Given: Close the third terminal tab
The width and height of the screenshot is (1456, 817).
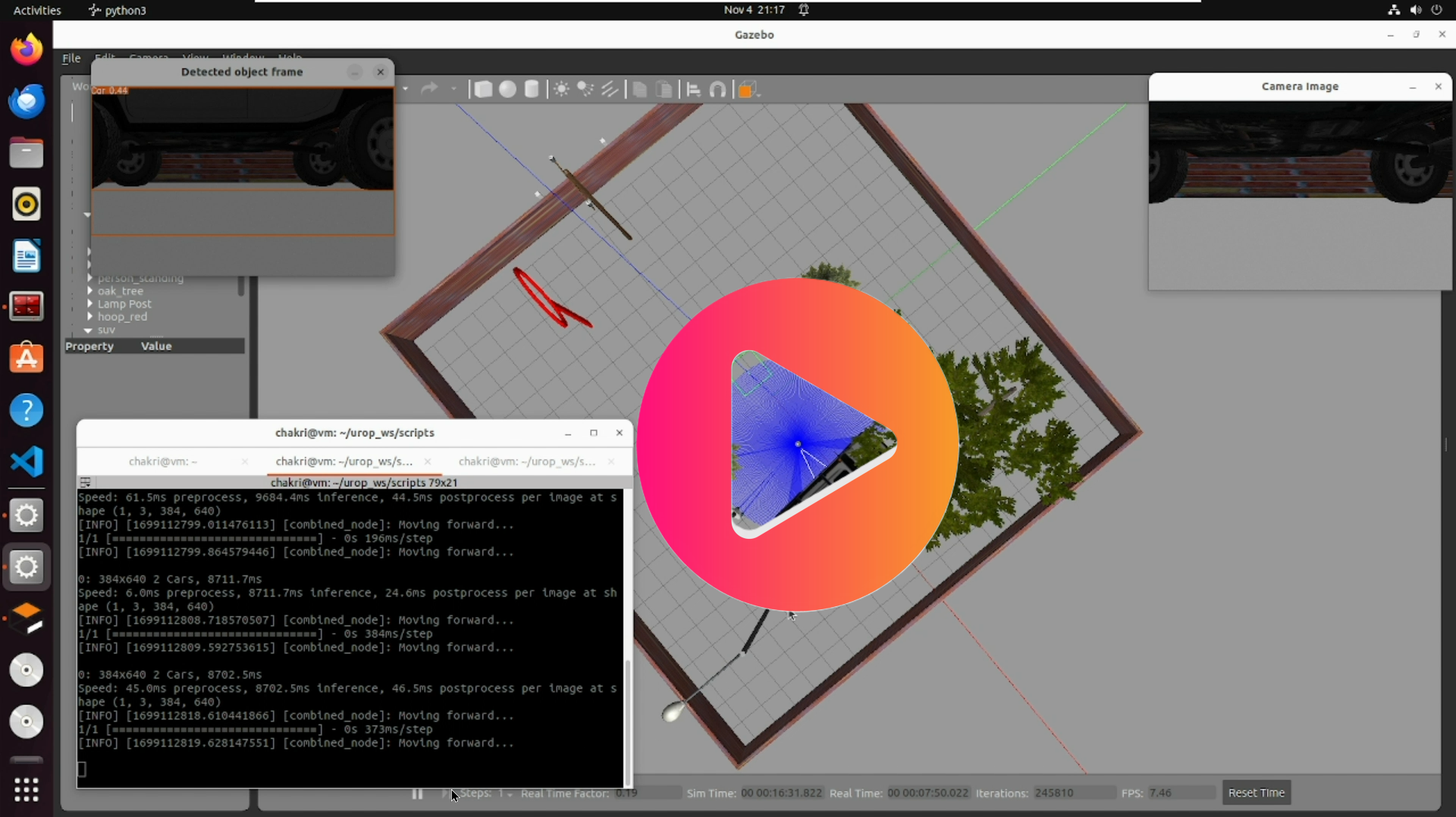Looking at the screenshot, I should [611, 462].
